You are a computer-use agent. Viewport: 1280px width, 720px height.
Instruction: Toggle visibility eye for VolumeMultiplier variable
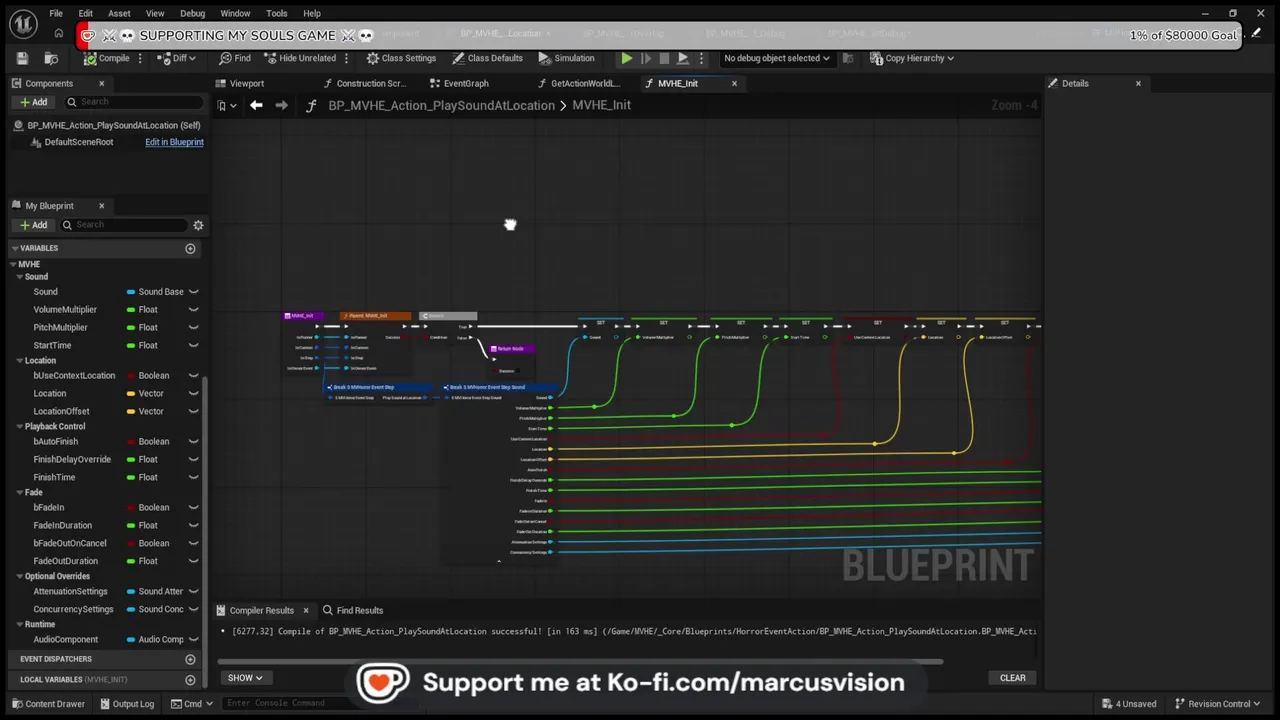click(x=193, y=310)
